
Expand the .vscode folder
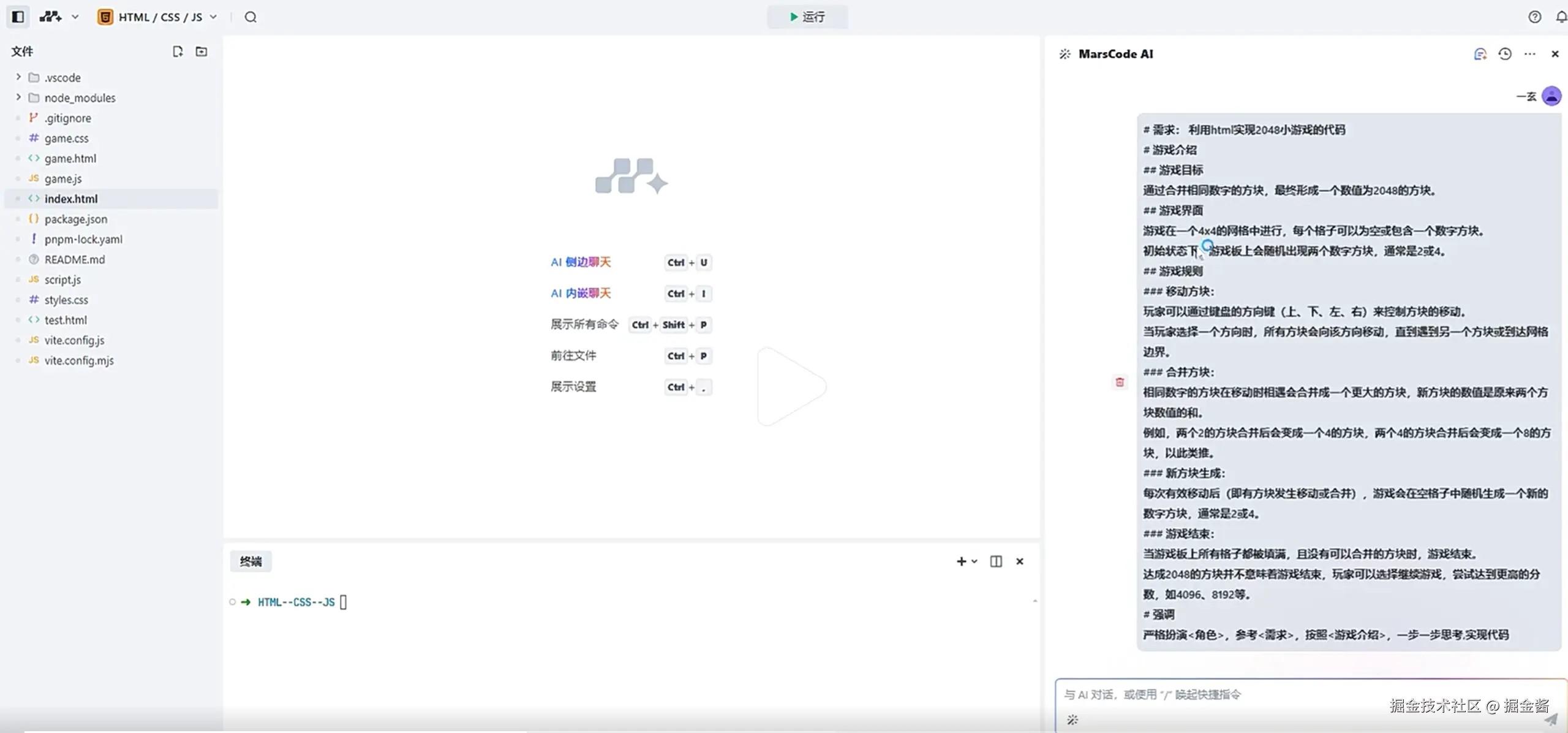pyautogui.click(x=18, y=77)
